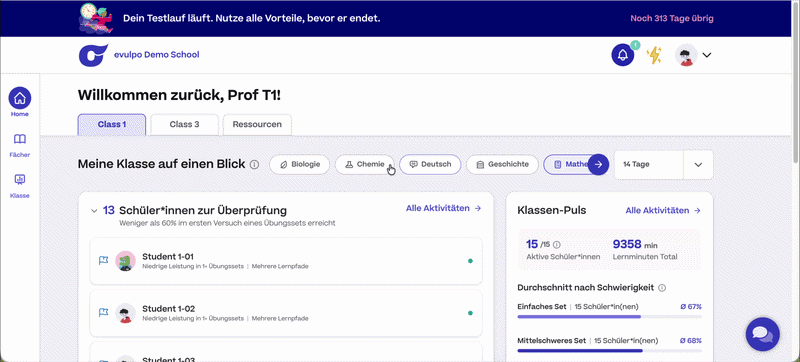Click the green status dot of Student 1-02
This screenshot has height=362, width=800.
[x=470, y=313]
